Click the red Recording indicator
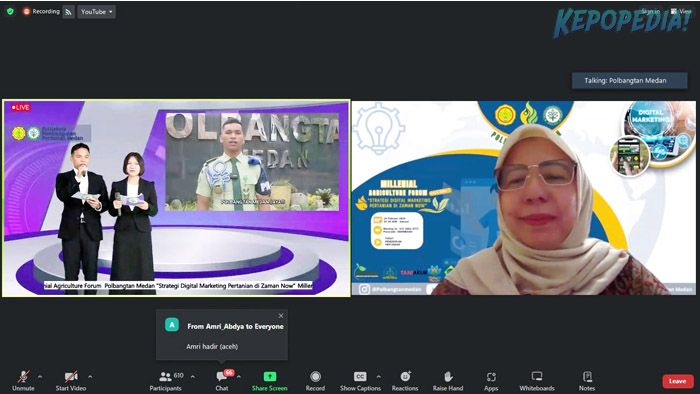The image size is (700, 394). coord(41,12)
